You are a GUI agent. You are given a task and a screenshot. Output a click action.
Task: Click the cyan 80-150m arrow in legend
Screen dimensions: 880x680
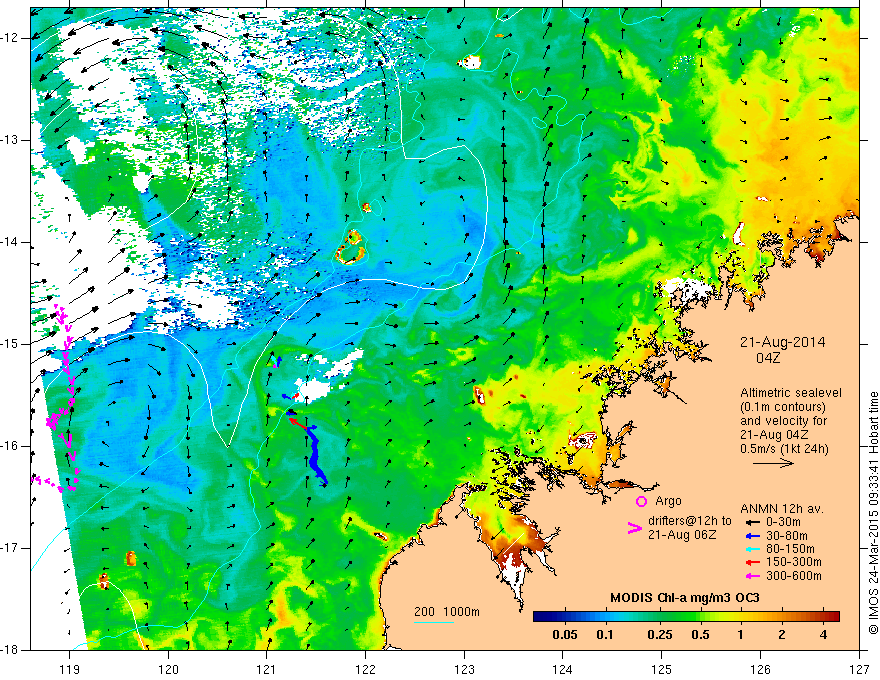(752, 549)
